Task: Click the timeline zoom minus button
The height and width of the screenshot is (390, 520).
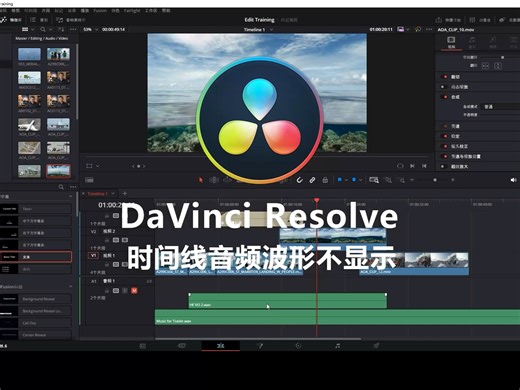Action: pyautogui.click(x=412, y=180)
